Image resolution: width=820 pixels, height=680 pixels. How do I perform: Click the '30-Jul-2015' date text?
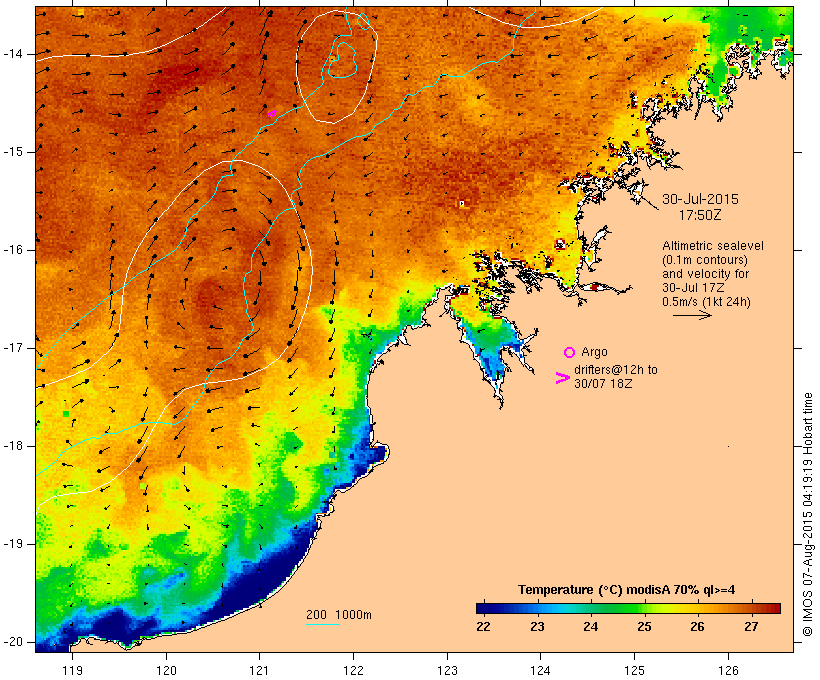pos(700,199)
